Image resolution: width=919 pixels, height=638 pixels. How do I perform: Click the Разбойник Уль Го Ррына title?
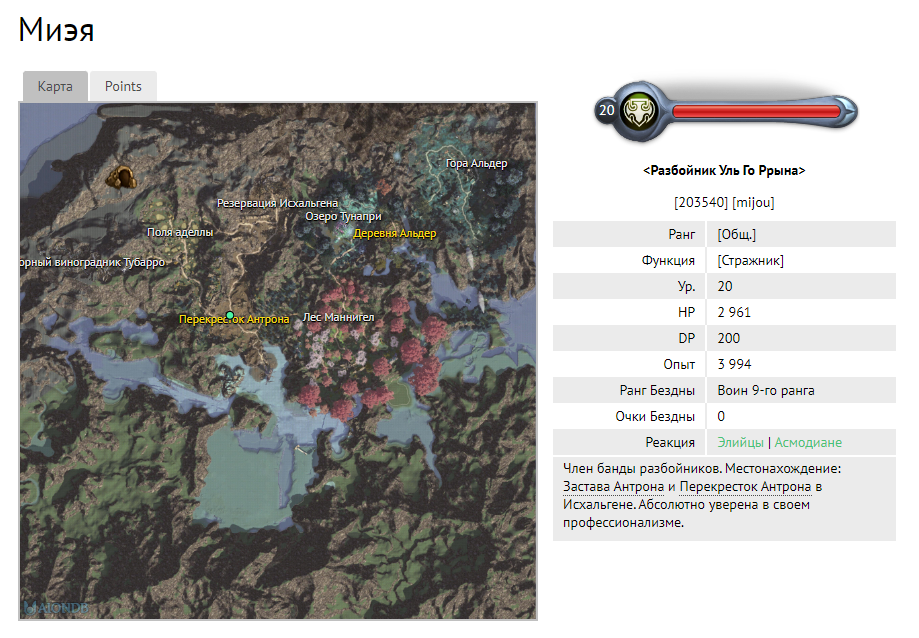pos(724,171)
